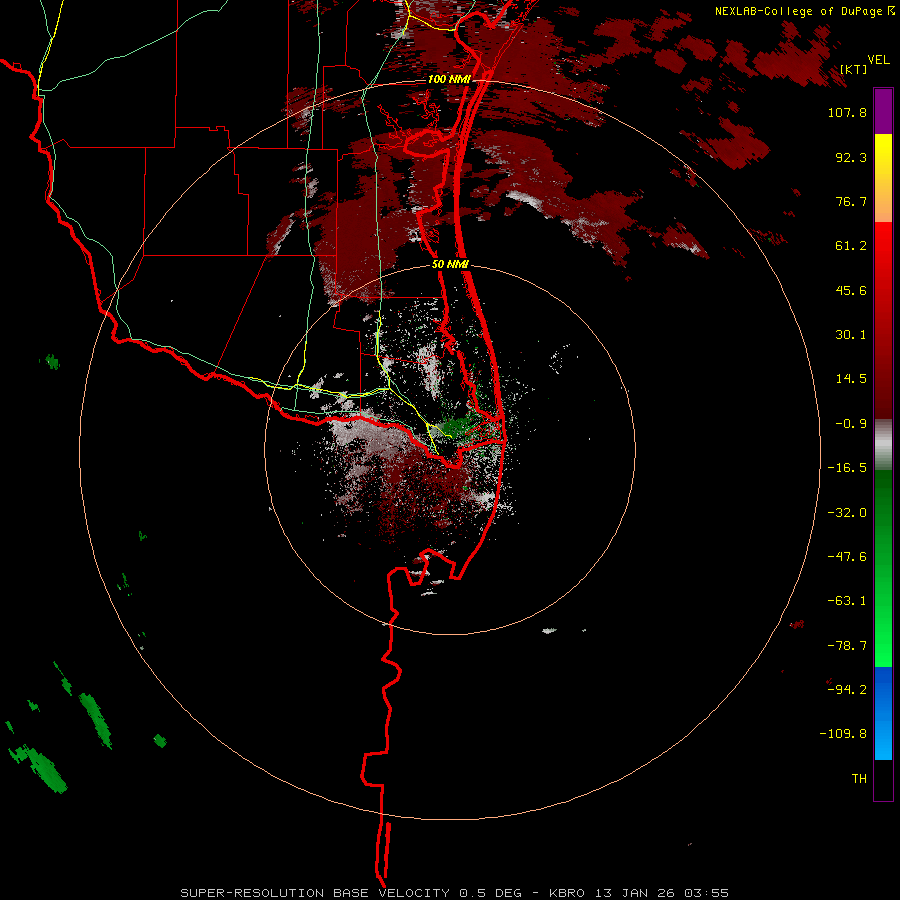Click the blue segment of the color bar
The width and height of the screenshot is (900, 900).
tap(883, 713)
